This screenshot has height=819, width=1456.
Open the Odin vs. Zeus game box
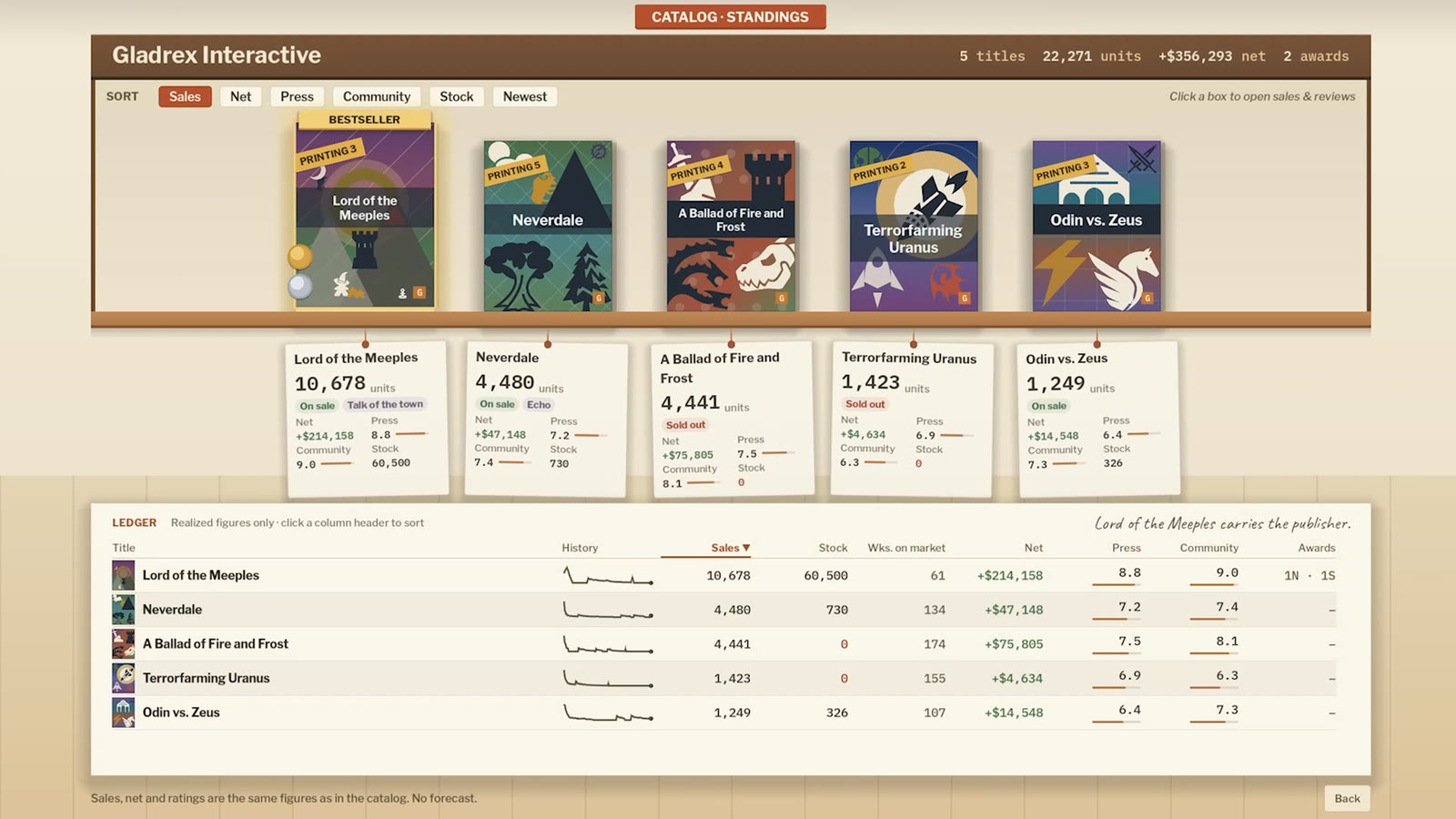[1097, 226]
